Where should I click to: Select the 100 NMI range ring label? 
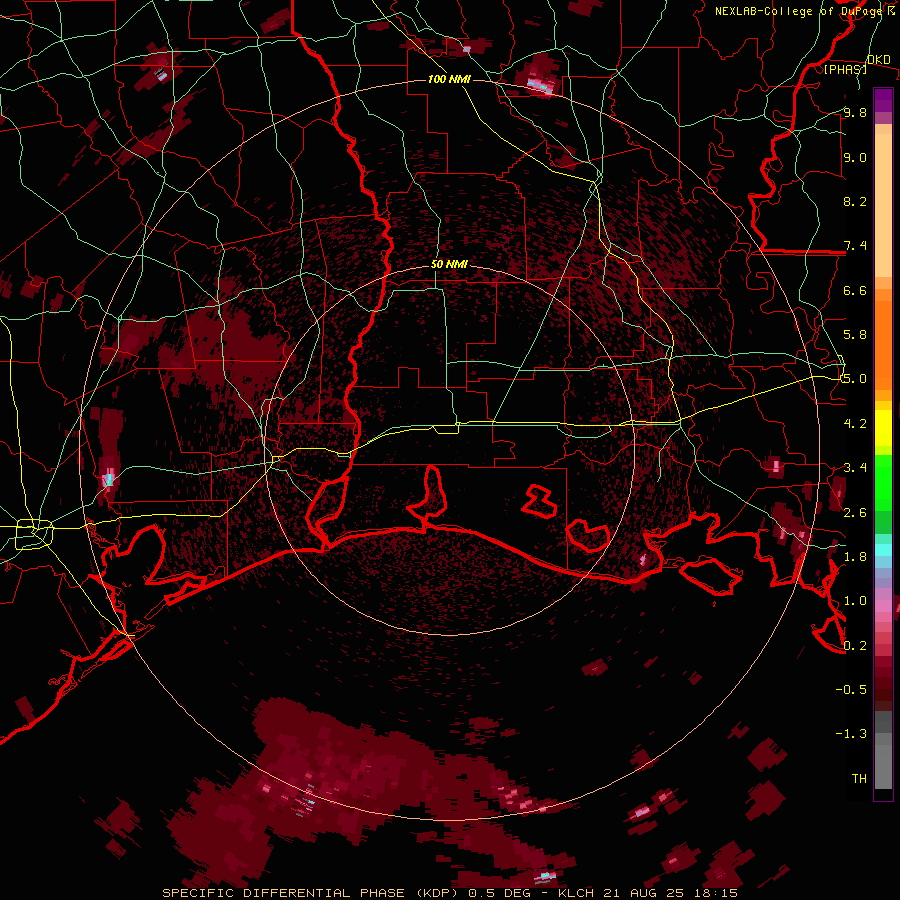click(449, 79)
